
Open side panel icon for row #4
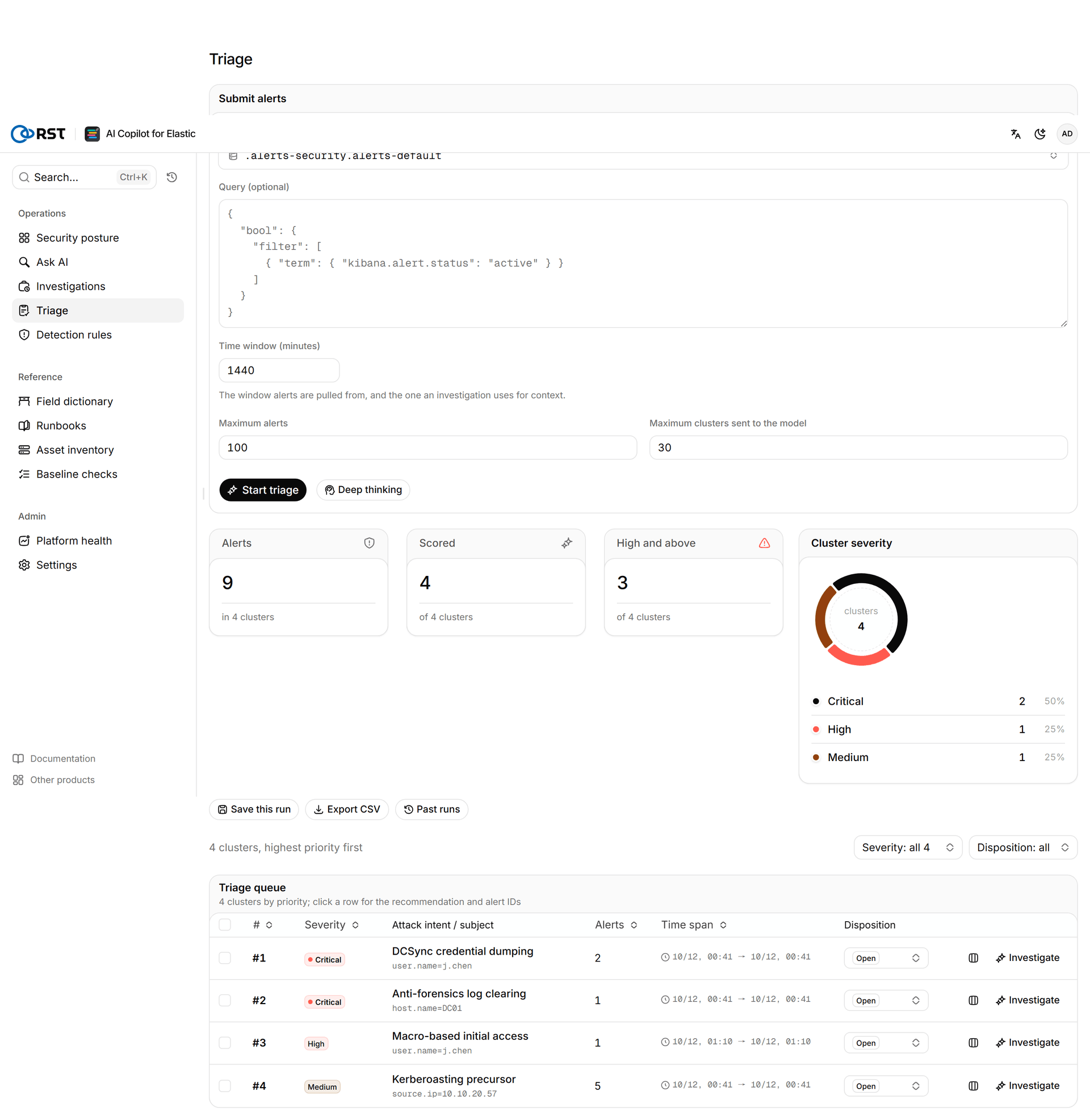click(973, 1086)
